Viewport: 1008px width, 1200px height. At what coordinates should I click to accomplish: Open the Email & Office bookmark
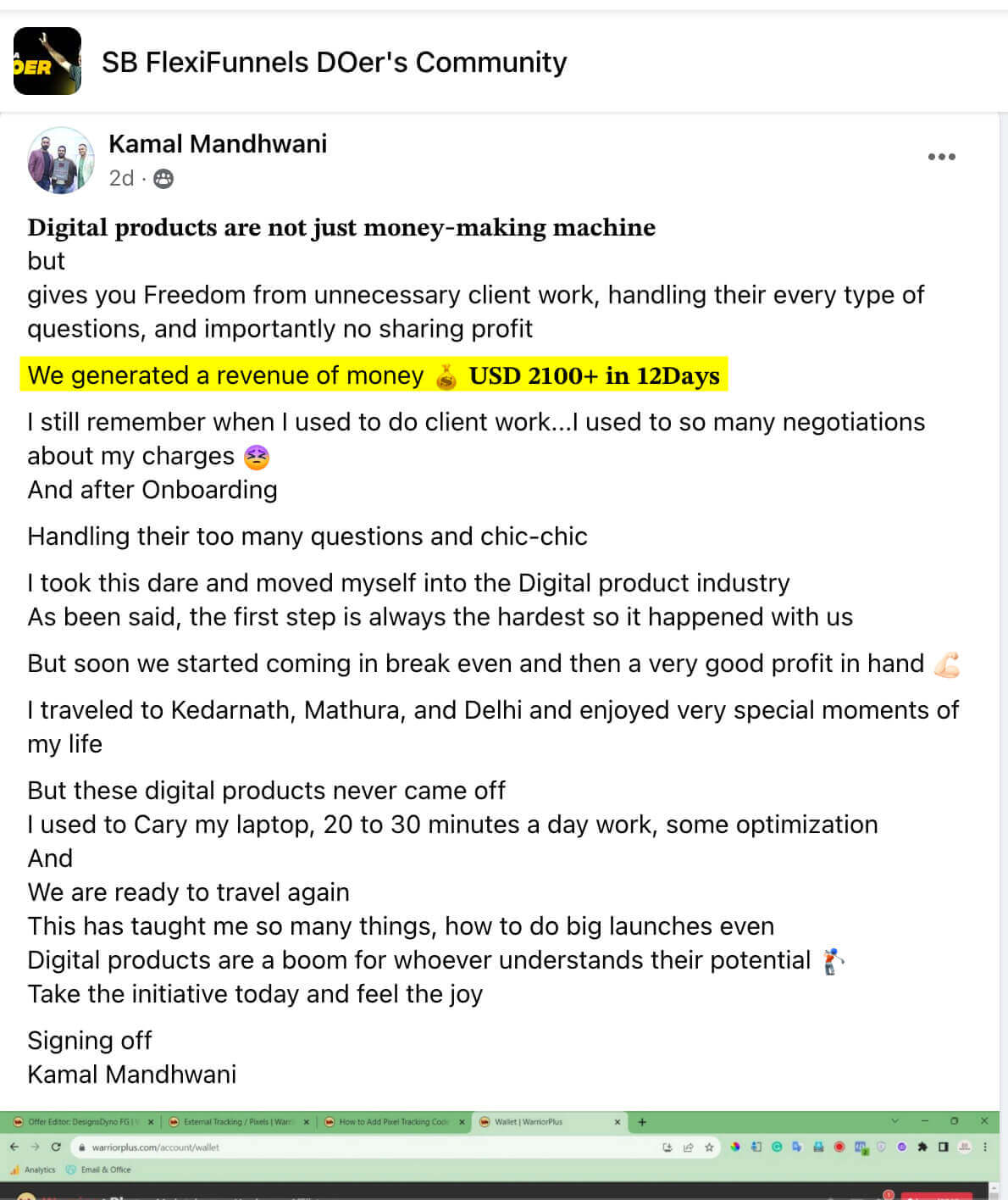[100, 1169]
